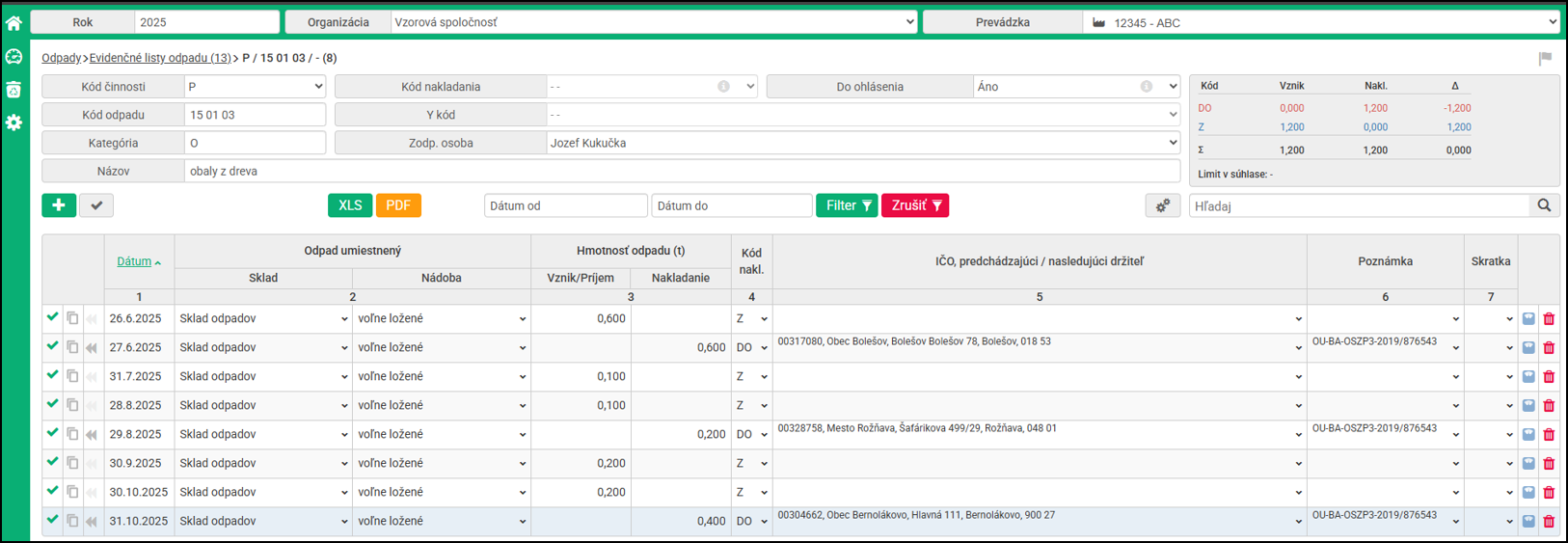The image size is (1568, 543).
Task: Click the magnifier search button
Action: coord(1544,205)
